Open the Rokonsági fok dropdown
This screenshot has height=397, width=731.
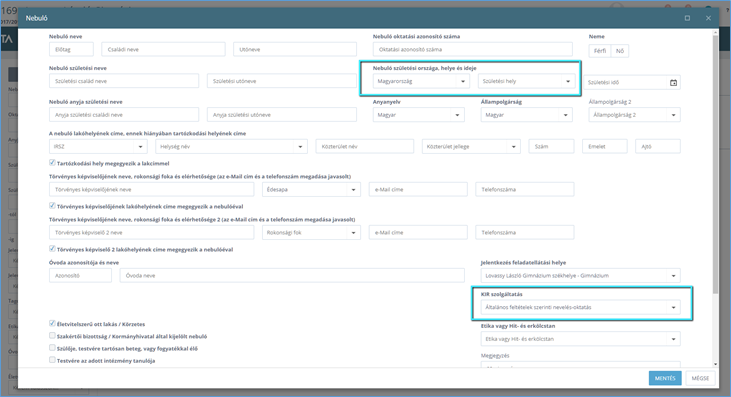pos(311,233)
